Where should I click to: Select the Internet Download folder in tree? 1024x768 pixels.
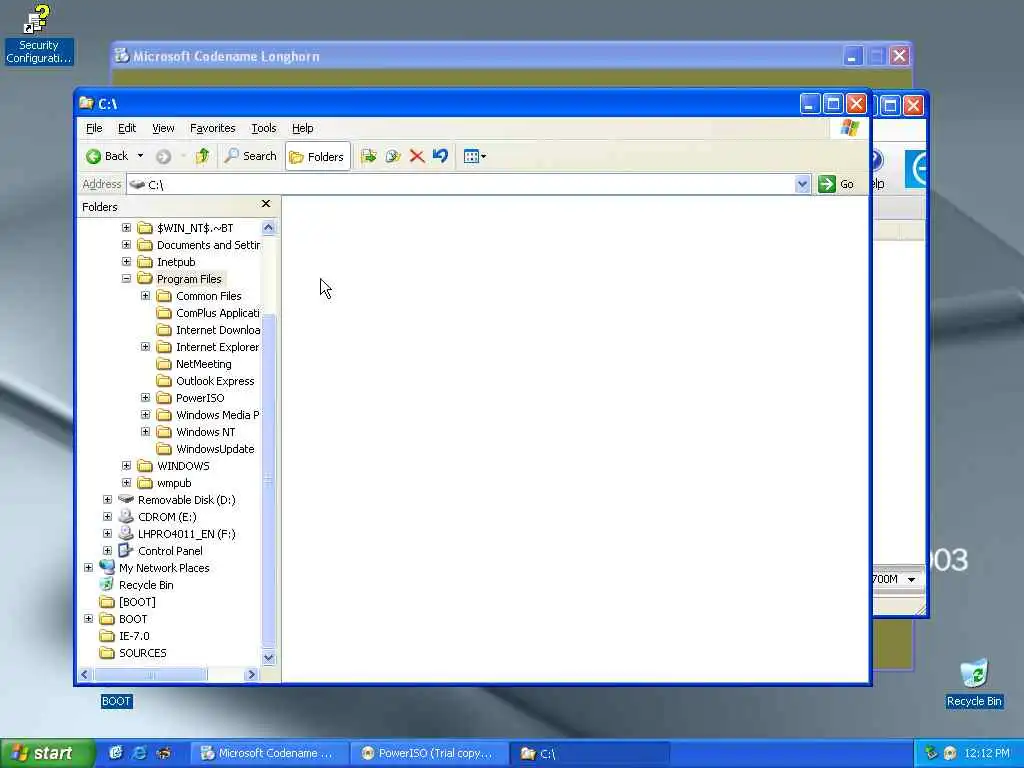(217, 330)
